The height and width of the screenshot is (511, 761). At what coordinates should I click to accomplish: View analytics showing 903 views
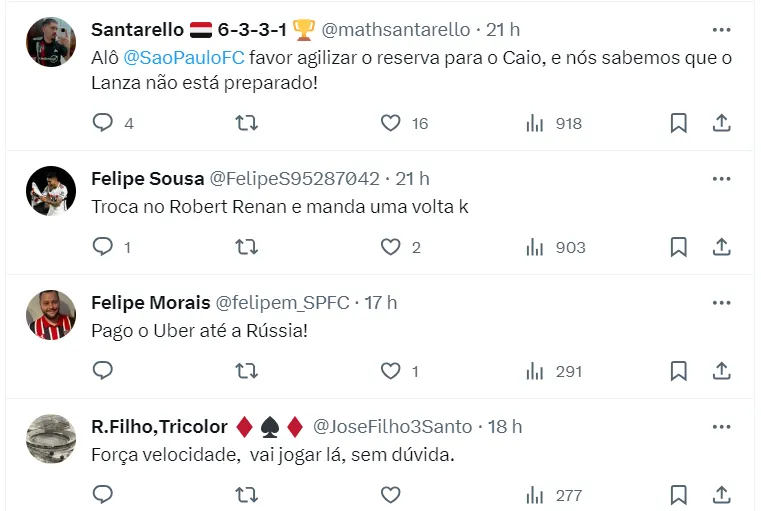[556, 247]
